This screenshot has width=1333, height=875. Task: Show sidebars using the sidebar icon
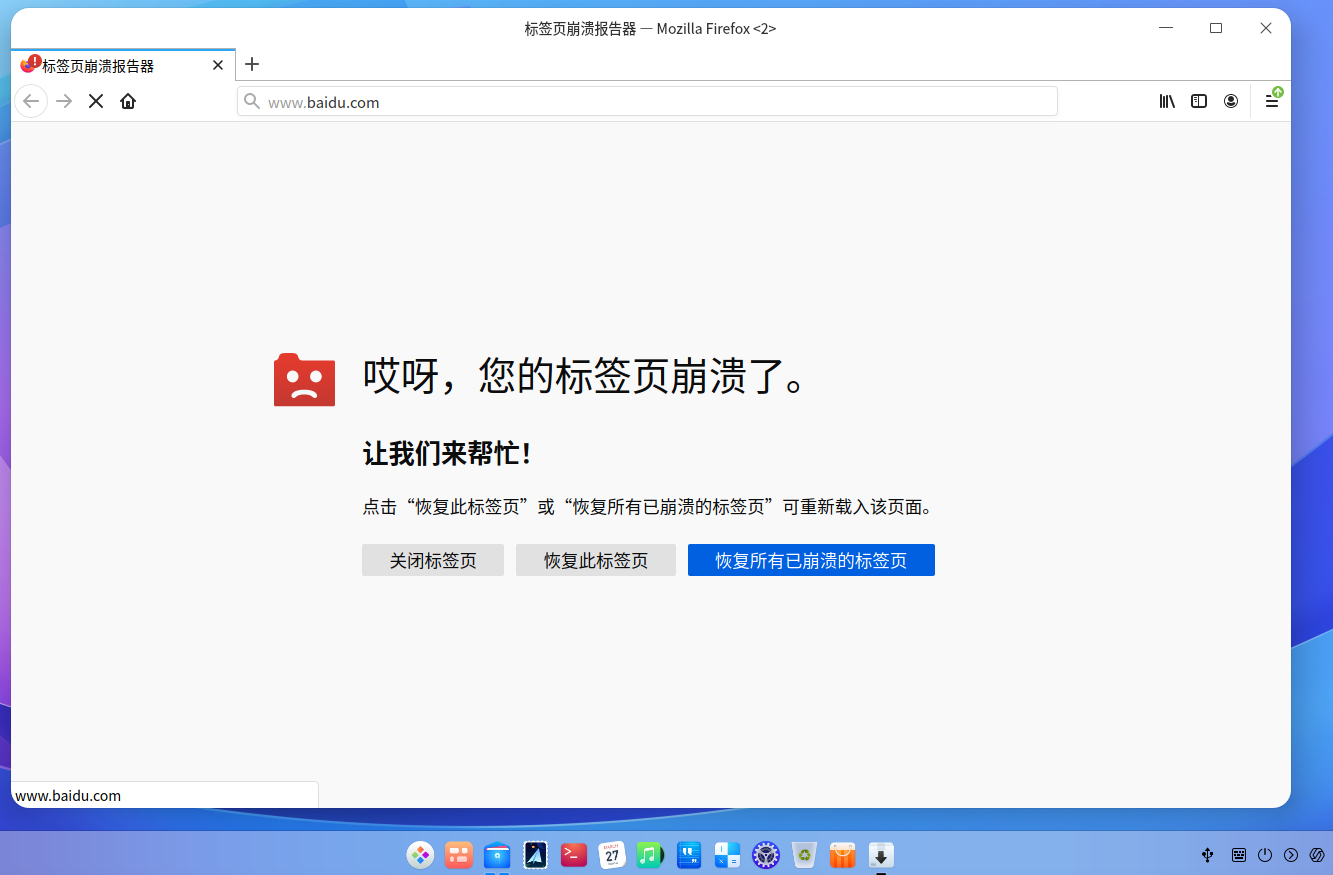tap(1199, 101)
